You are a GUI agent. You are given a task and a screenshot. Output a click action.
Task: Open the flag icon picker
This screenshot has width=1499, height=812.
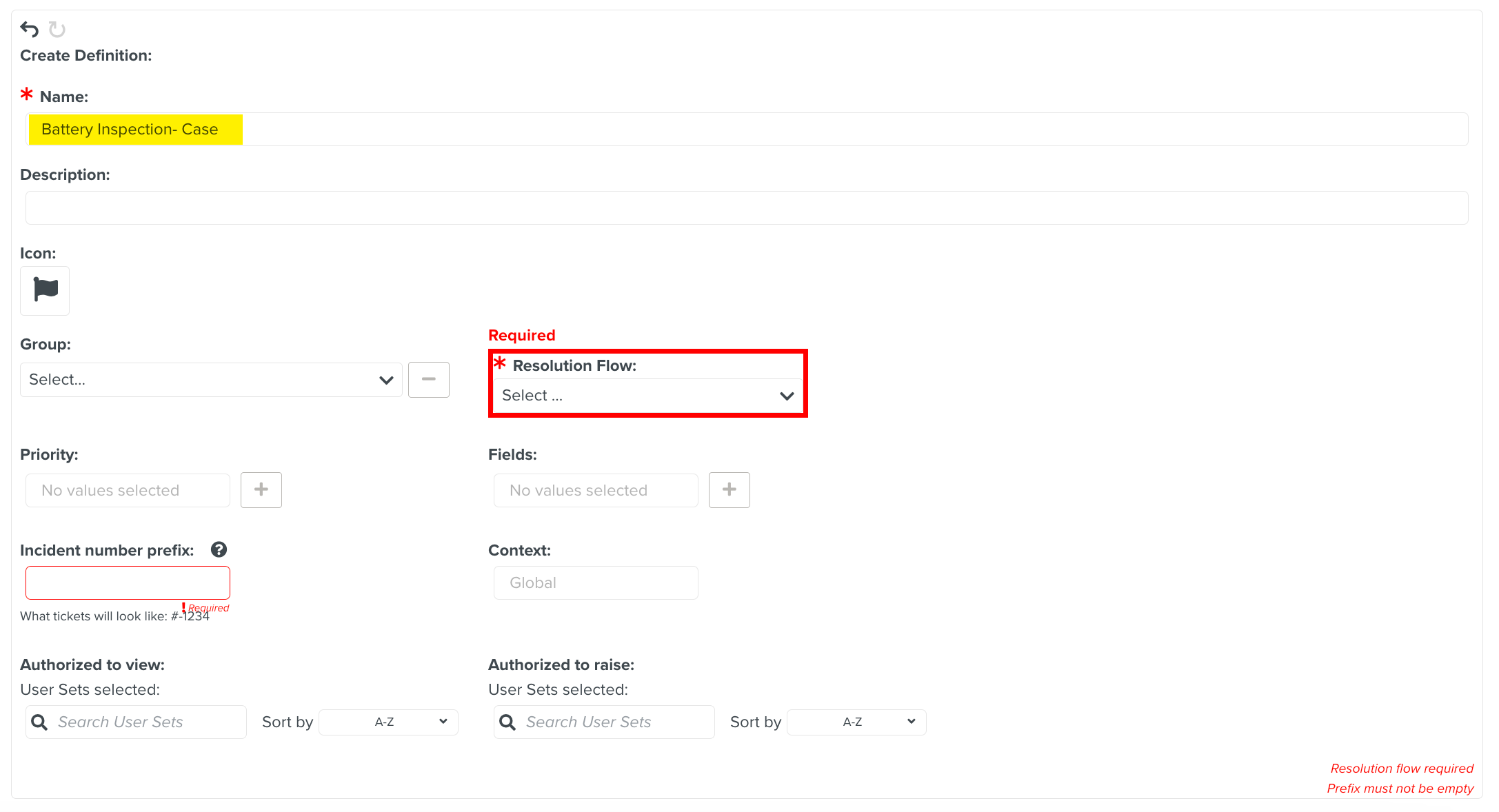pyautogui.click(x=45, y=290)
